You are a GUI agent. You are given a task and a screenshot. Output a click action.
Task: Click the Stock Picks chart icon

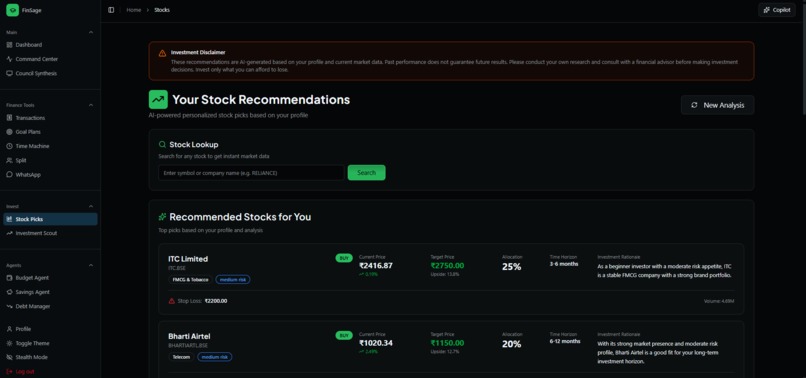(x=9, y=219)
